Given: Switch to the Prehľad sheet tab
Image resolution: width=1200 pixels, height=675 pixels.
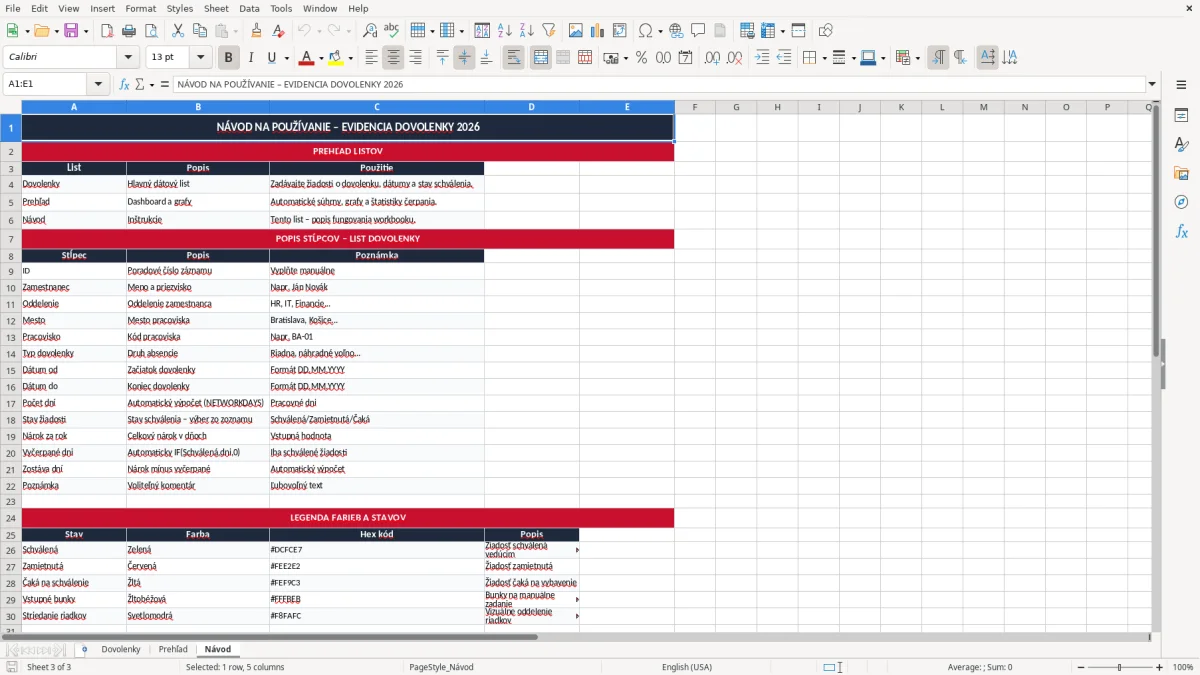Looking at the screenshot, I should pos(173,649).
